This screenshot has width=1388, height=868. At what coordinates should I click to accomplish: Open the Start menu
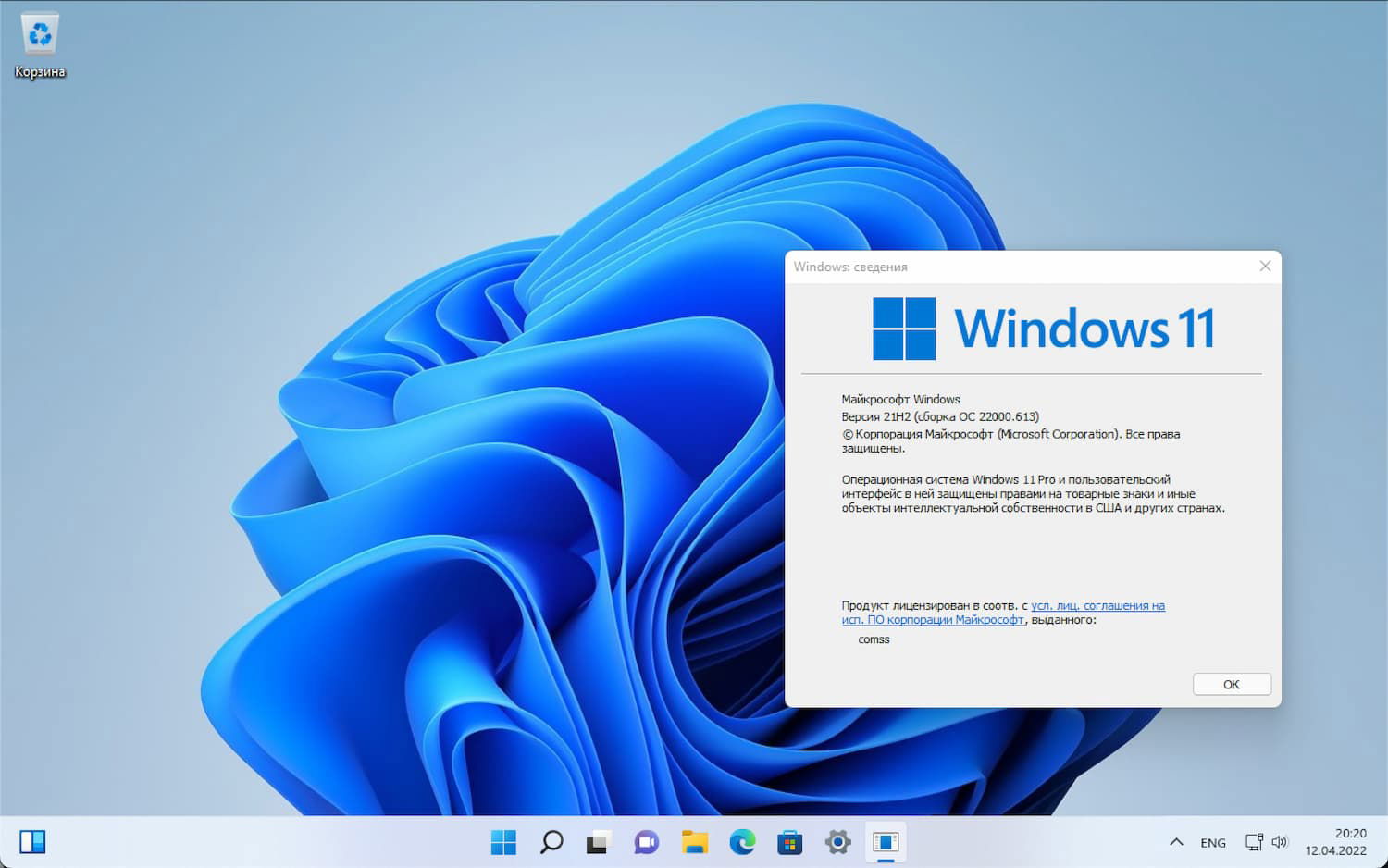(503, 842)
